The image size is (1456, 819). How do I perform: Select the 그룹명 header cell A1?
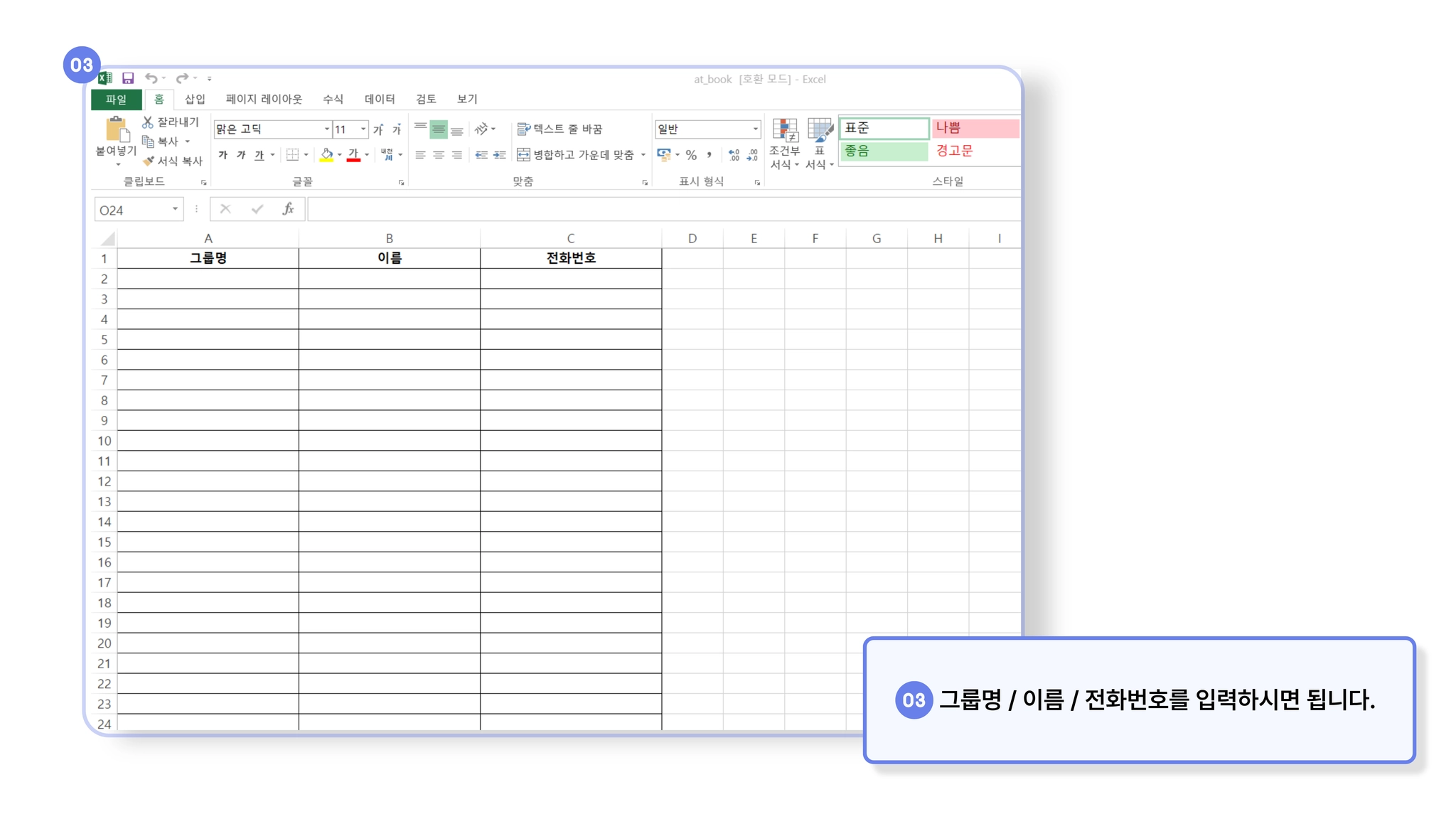click(x=208, y=258)
